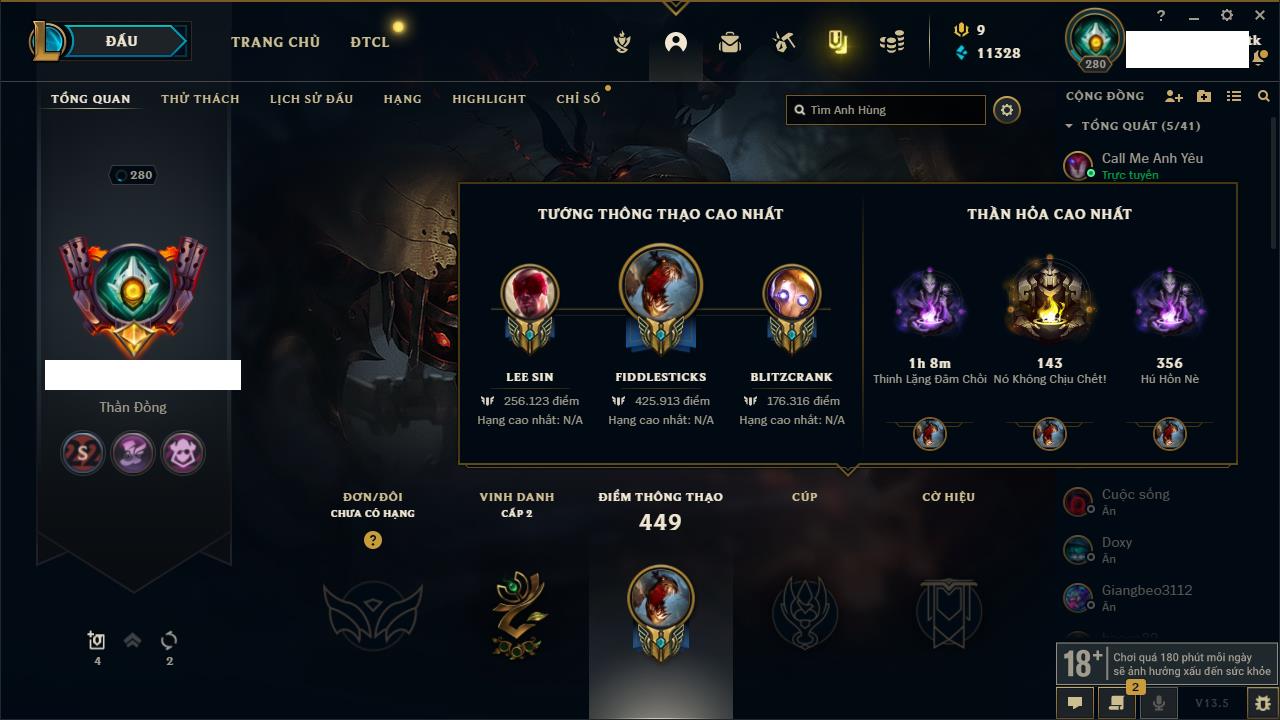
Task: Open the Clash trophy icon in top bar
Action: coord(622,42)
